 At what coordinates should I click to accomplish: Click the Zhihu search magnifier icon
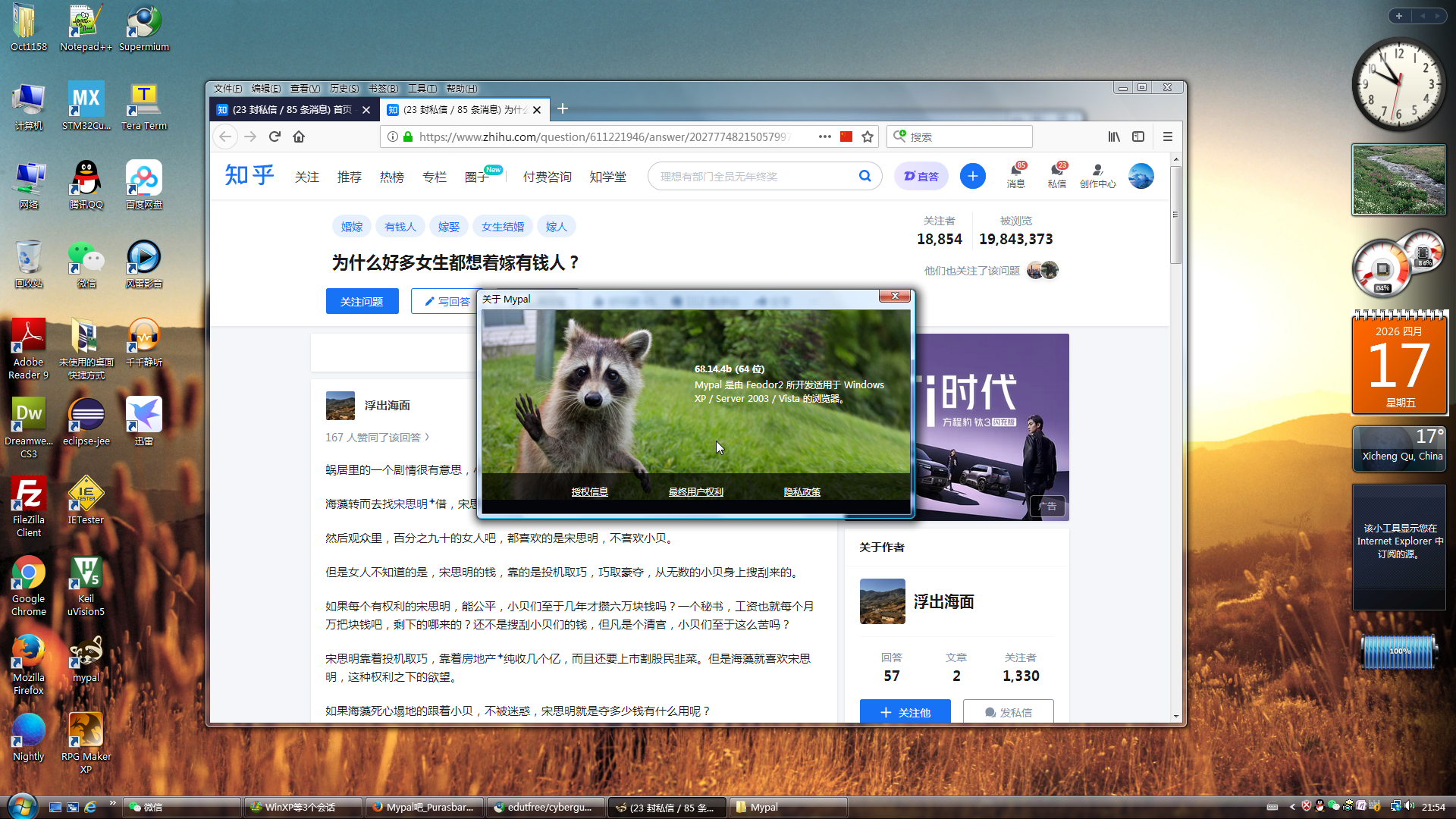864,176
